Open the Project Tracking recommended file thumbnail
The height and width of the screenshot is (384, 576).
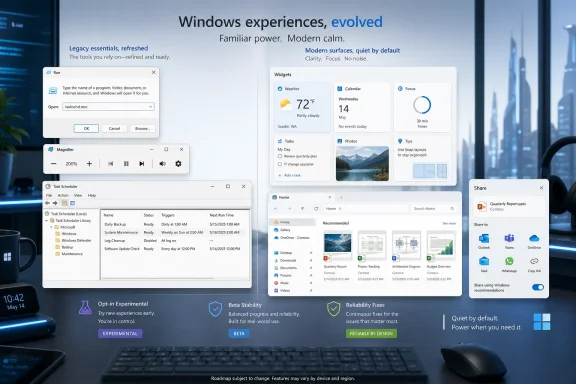tap(372, 246)
